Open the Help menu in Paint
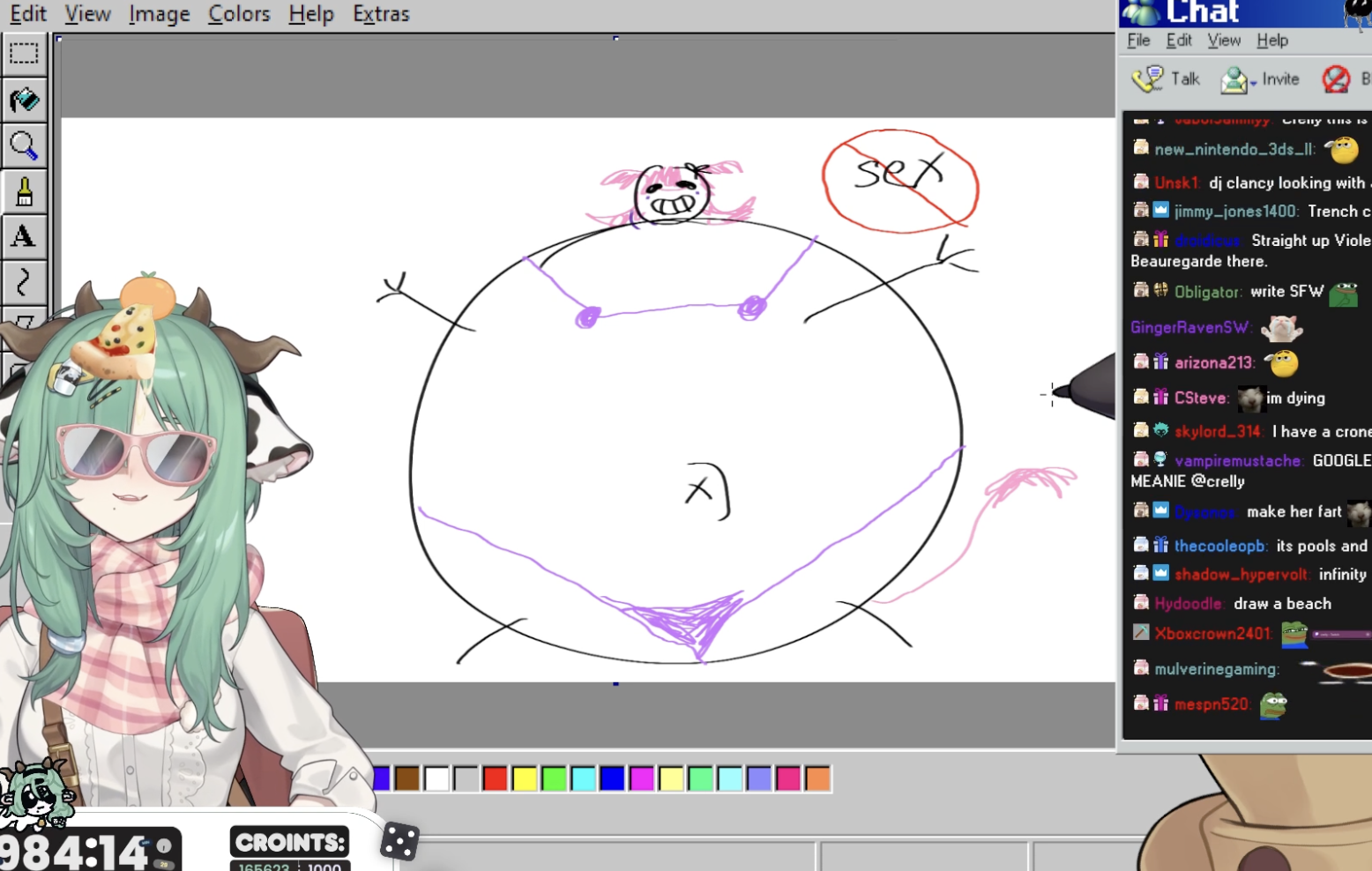Screen dimensions: 1372x871 tap(311, 14)
